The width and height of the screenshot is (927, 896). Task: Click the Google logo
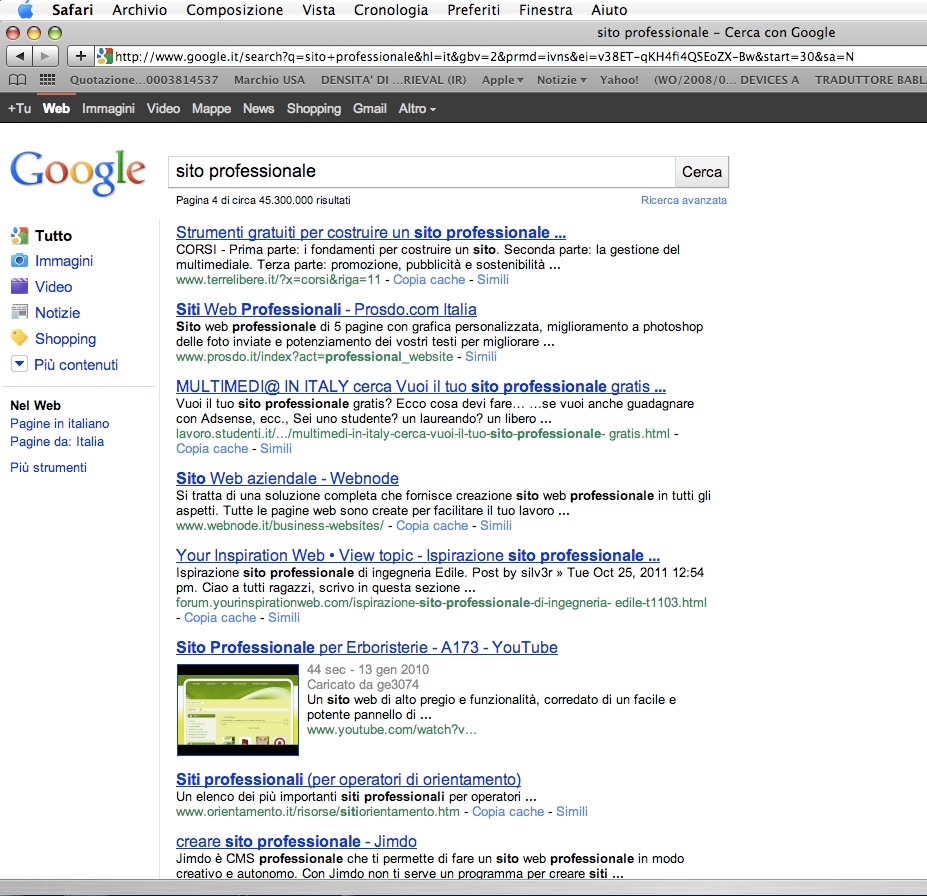(77, 171)
